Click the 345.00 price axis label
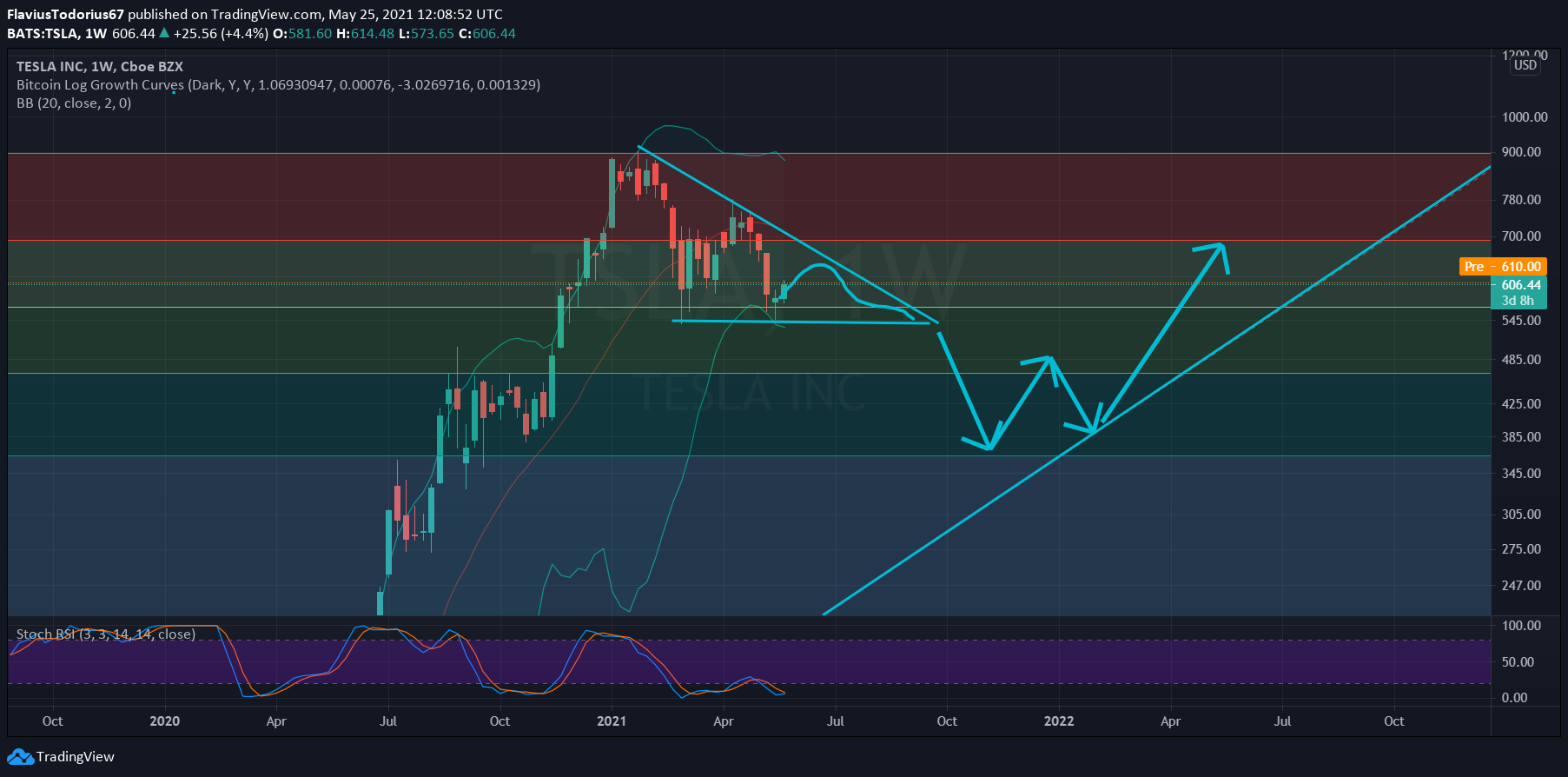The height and width of the screenshot is (777, 1568). click(1521, 474)
